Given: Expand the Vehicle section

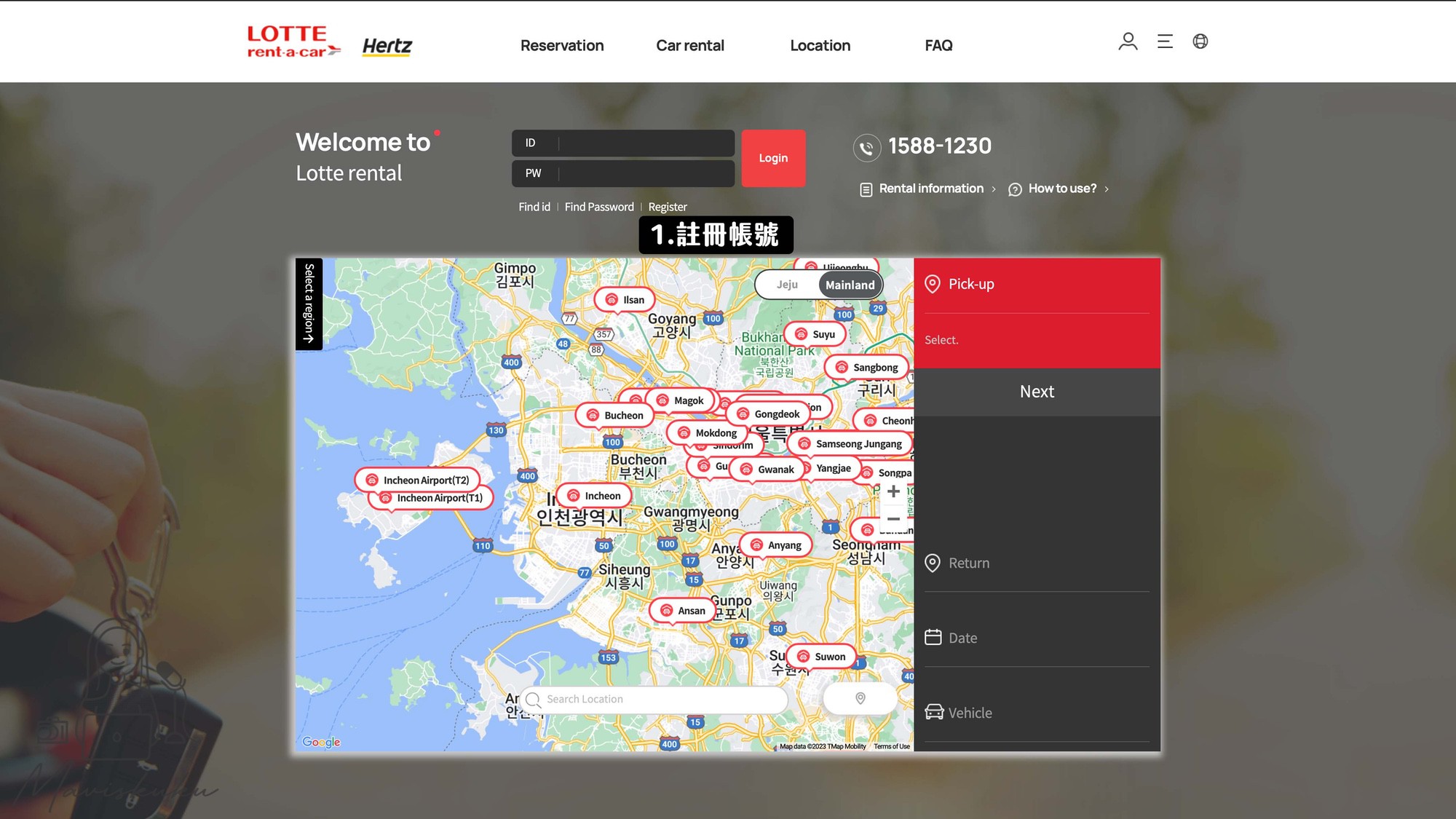Looking at the screenshot, I should [1037, 713].
